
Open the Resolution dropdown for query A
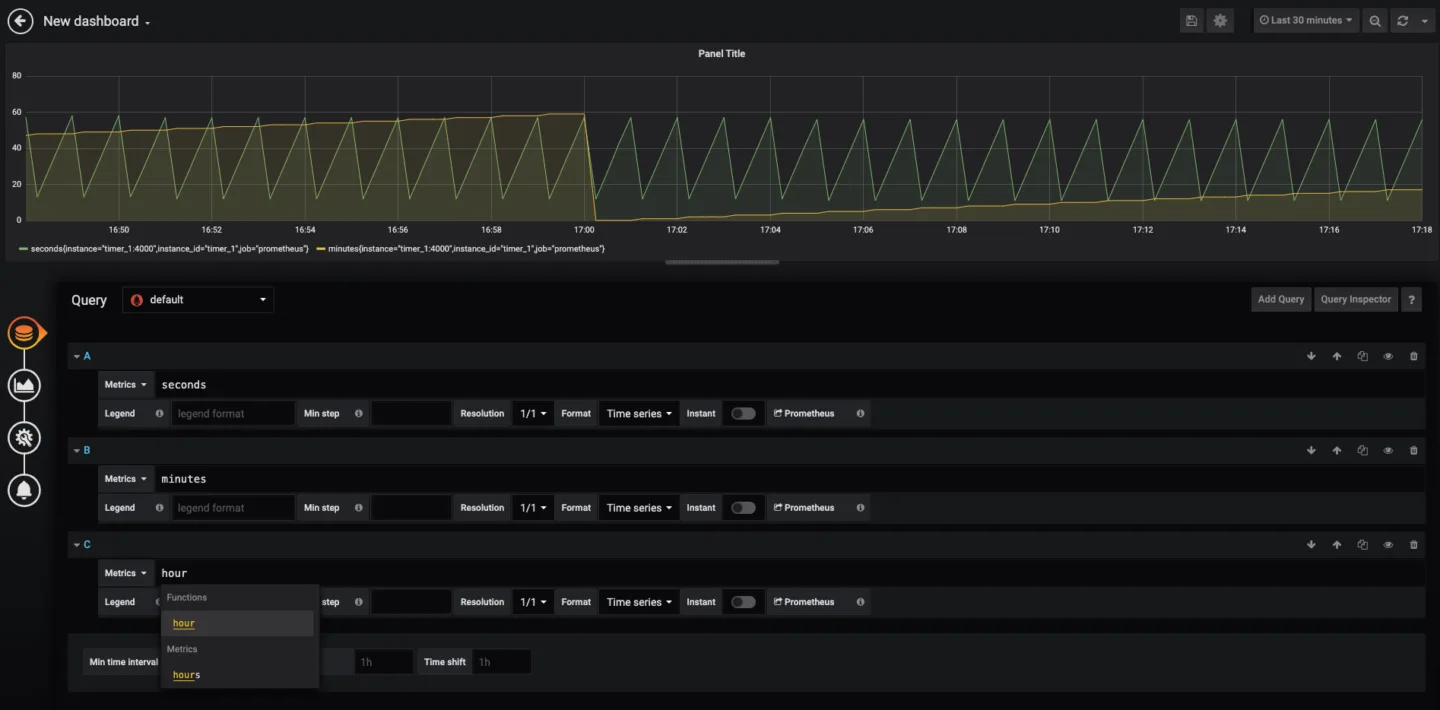tap(533, 413)
